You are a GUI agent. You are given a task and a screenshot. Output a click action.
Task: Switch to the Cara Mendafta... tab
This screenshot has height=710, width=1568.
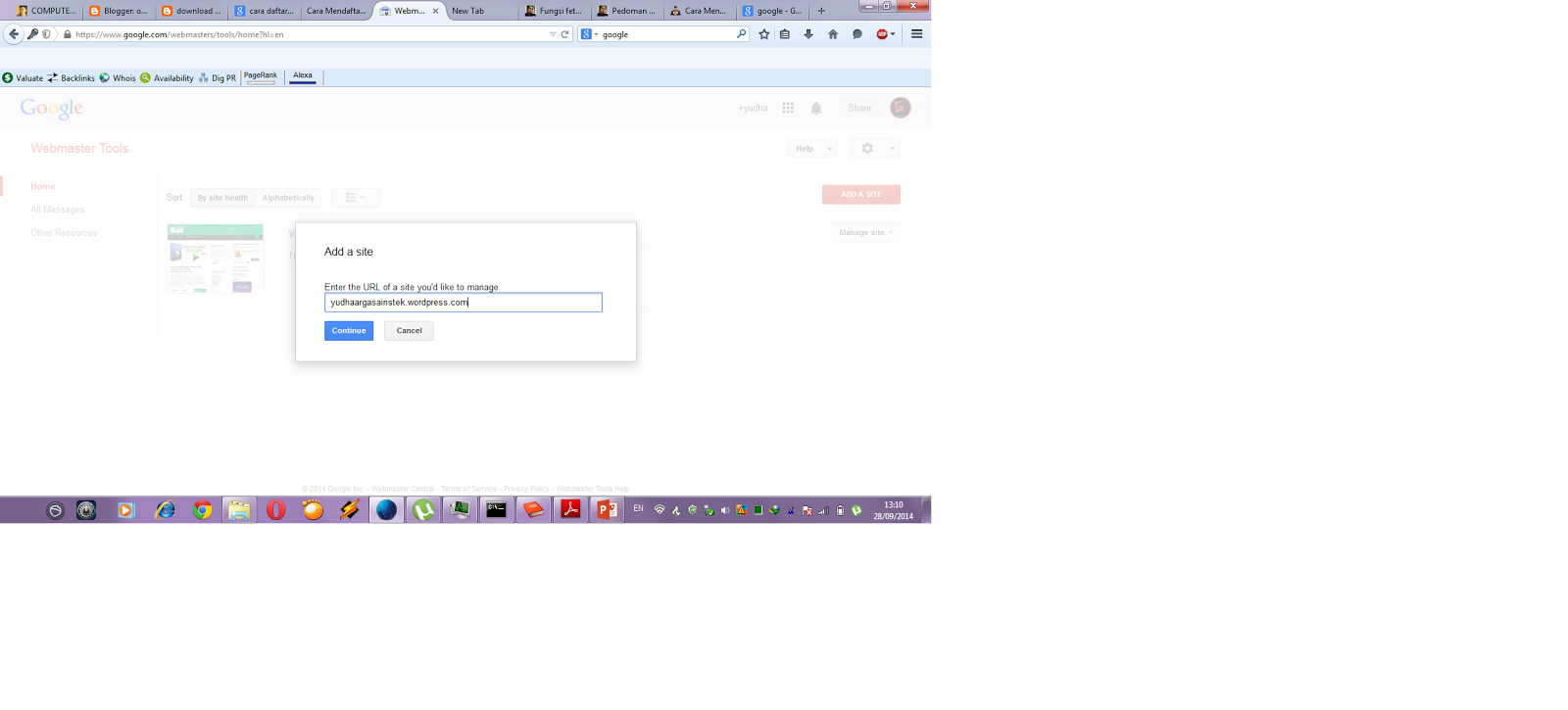click(x=336, y=11)
